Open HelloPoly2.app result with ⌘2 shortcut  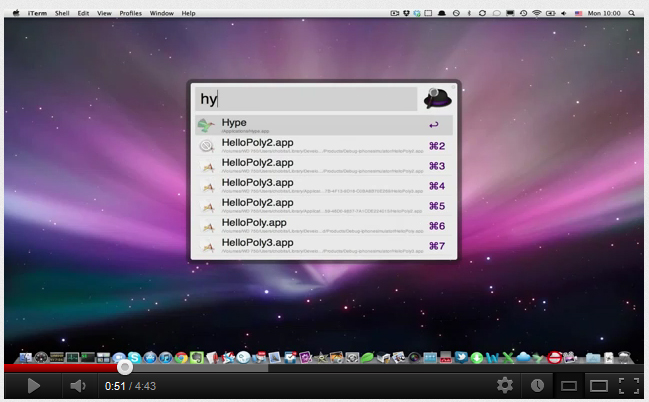[324, 145]
